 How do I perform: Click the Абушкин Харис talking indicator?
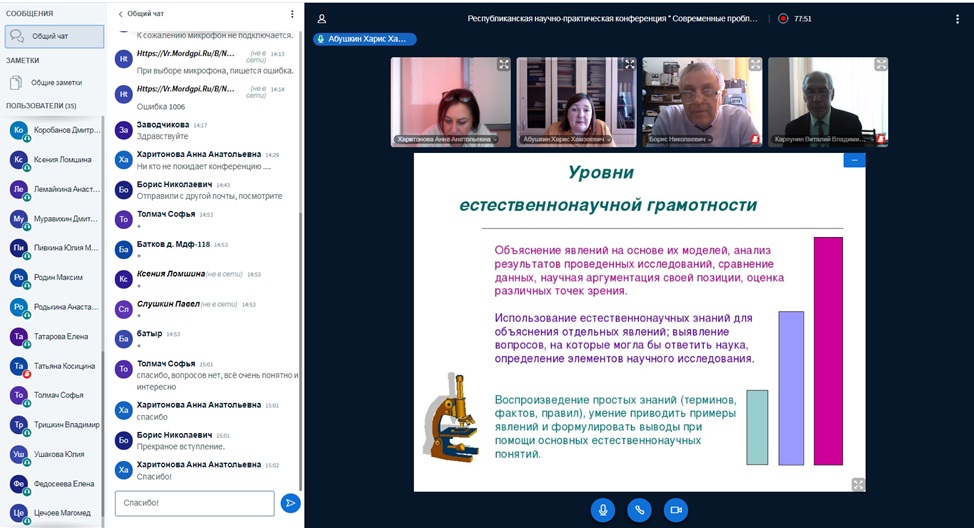(365, 39)
